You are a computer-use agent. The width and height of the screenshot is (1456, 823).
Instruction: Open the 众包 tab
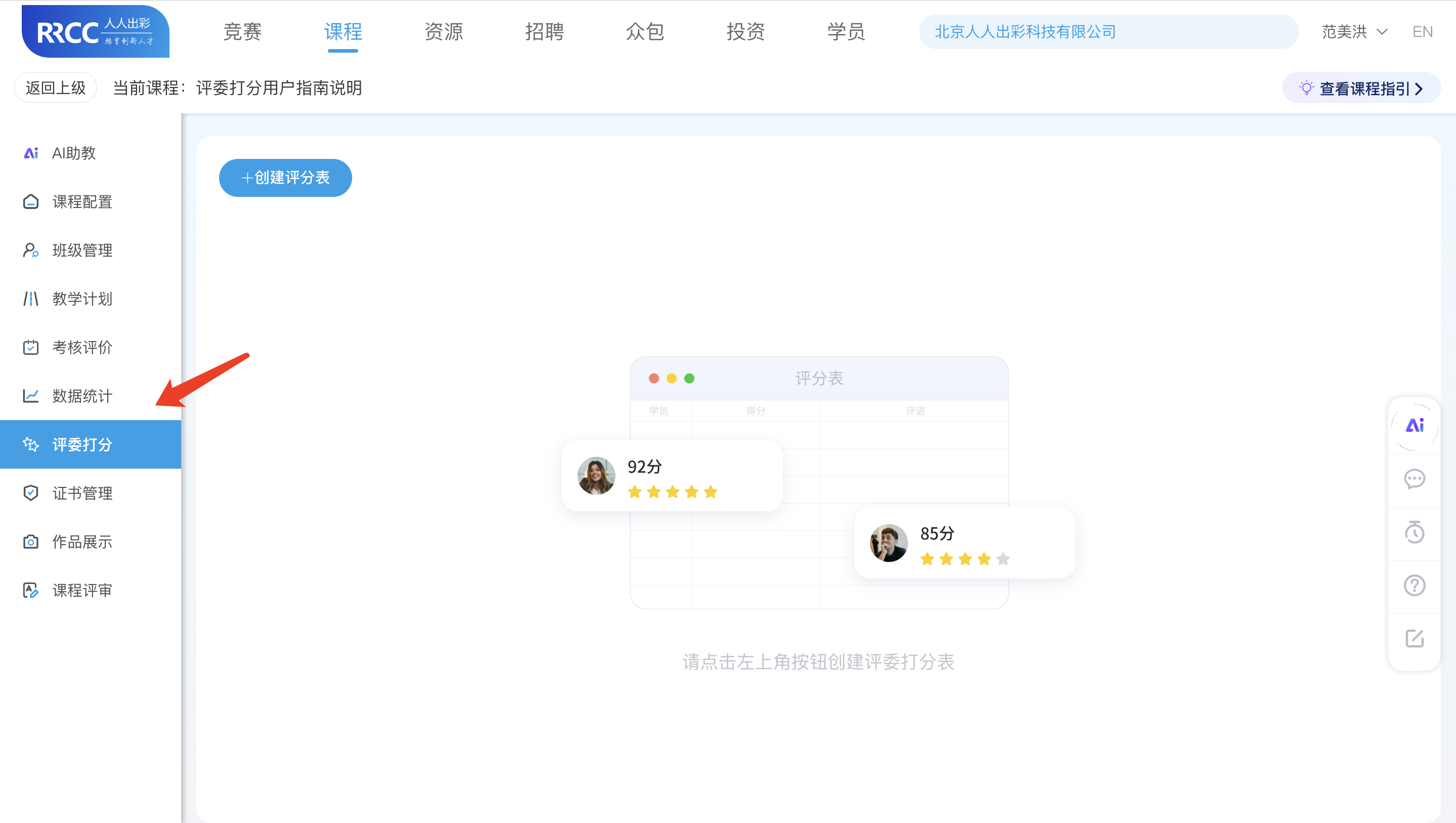645,32
